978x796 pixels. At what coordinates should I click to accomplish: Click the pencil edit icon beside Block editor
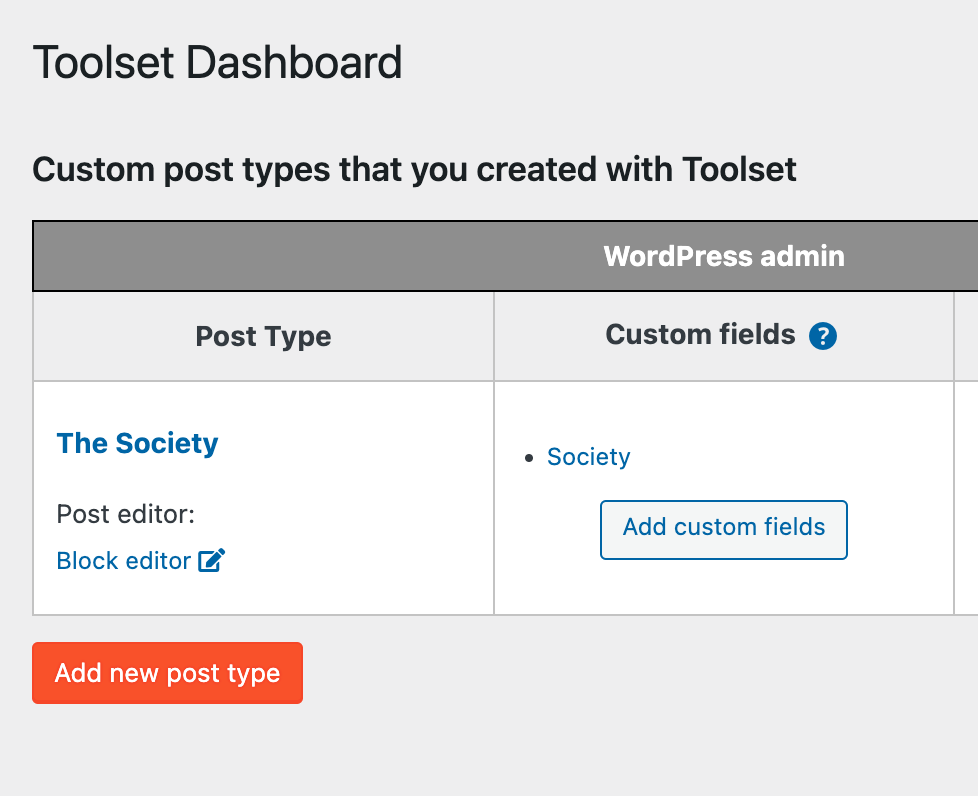211,560
